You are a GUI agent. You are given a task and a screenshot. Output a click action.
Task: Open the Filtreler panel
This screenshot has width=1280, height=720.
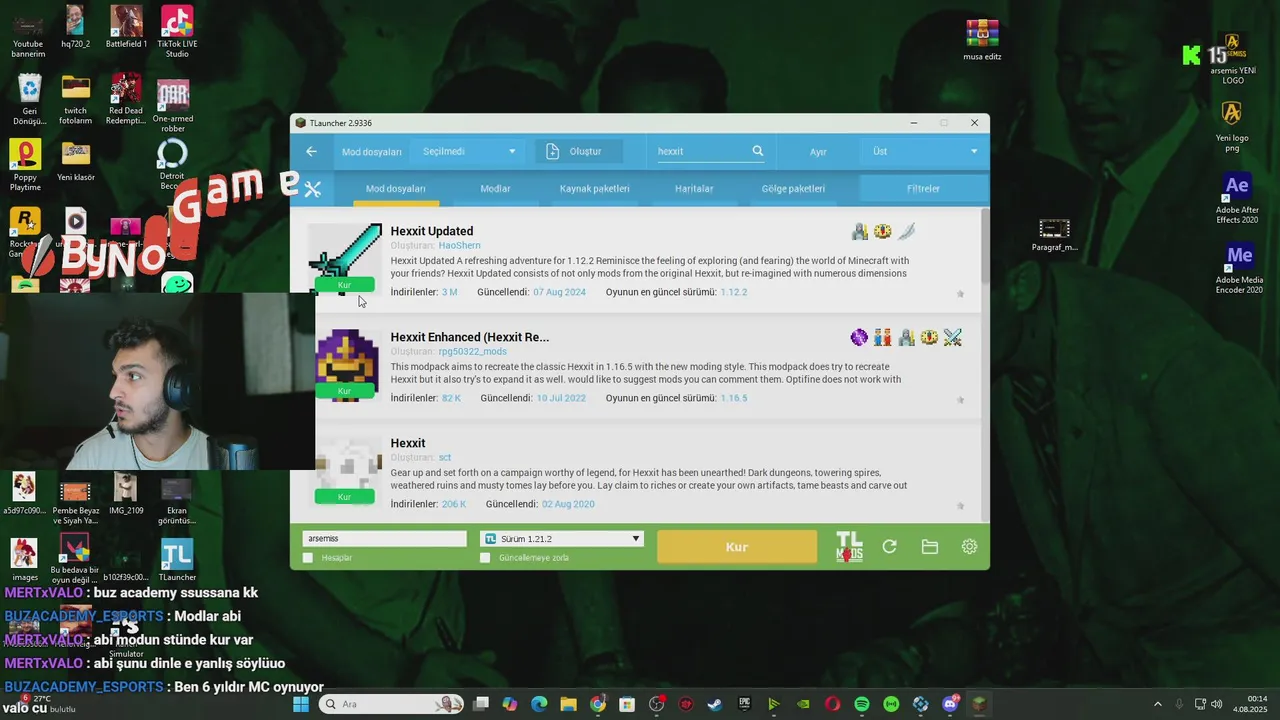pos(923,188)
